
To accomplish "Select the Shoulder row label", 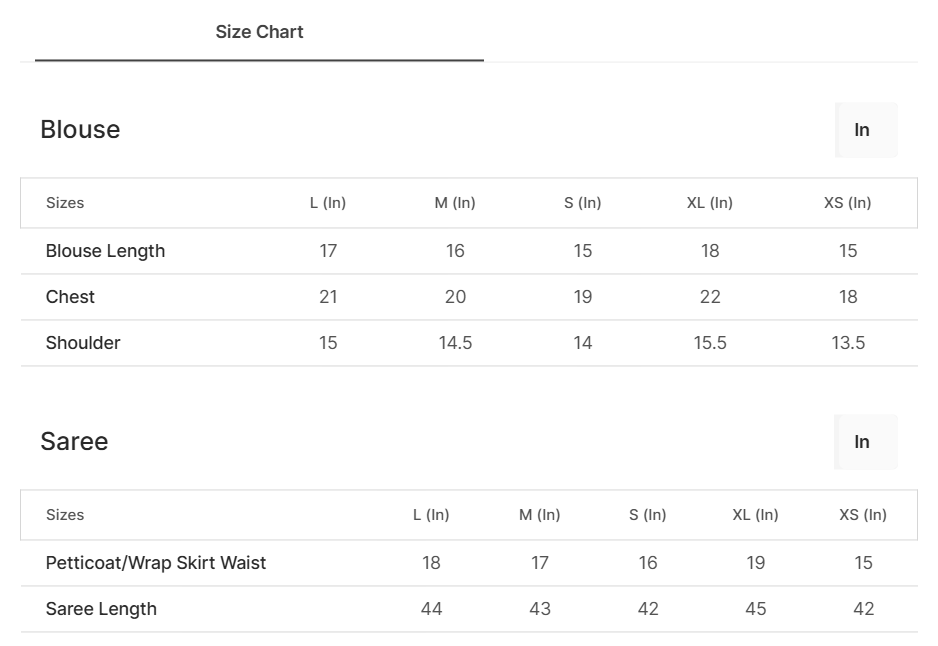I will coord(83,343).
